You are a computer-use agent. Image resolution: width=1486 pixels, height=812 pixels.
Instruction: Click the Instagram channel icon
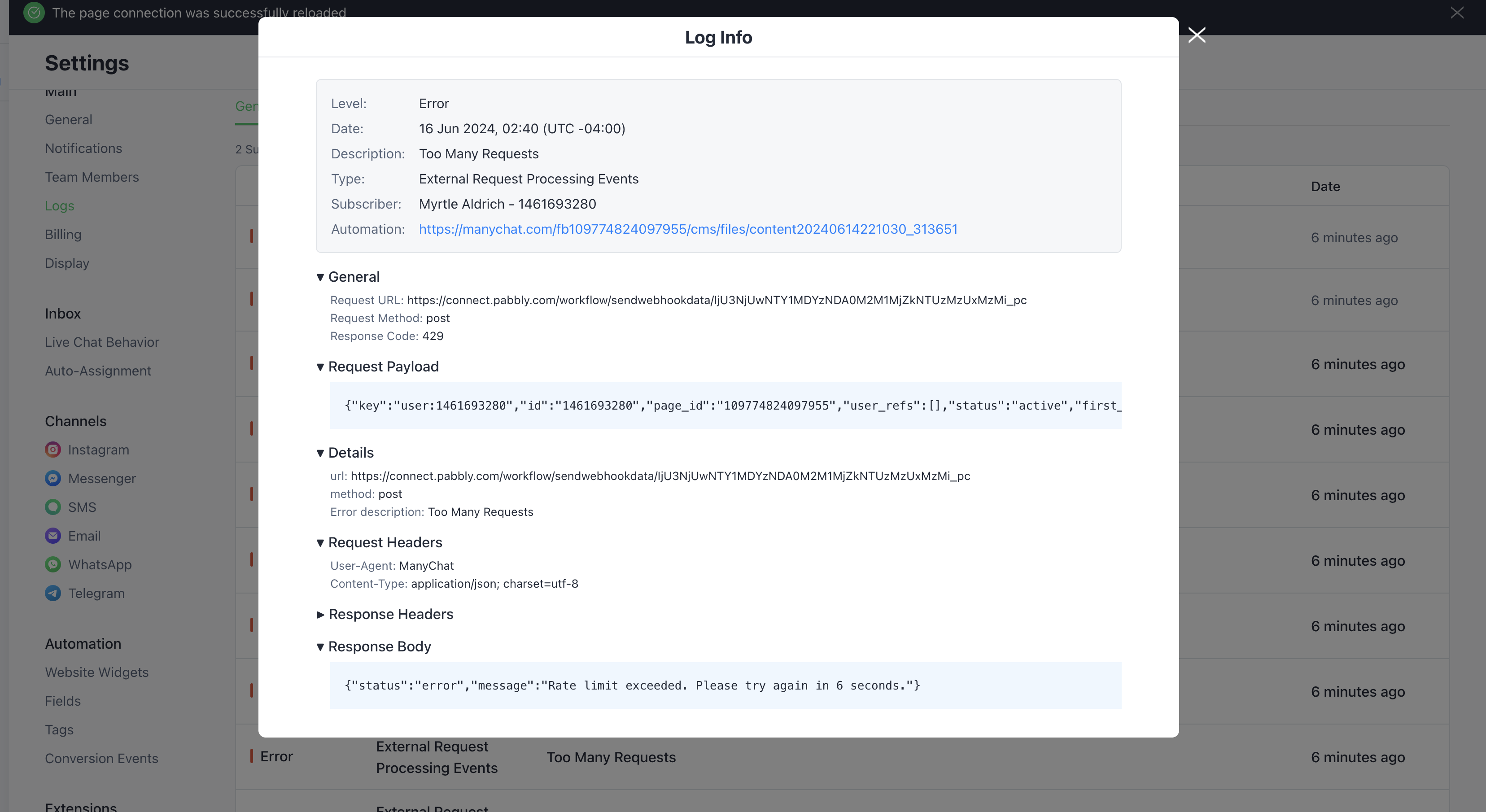click(x=53, y=450)
